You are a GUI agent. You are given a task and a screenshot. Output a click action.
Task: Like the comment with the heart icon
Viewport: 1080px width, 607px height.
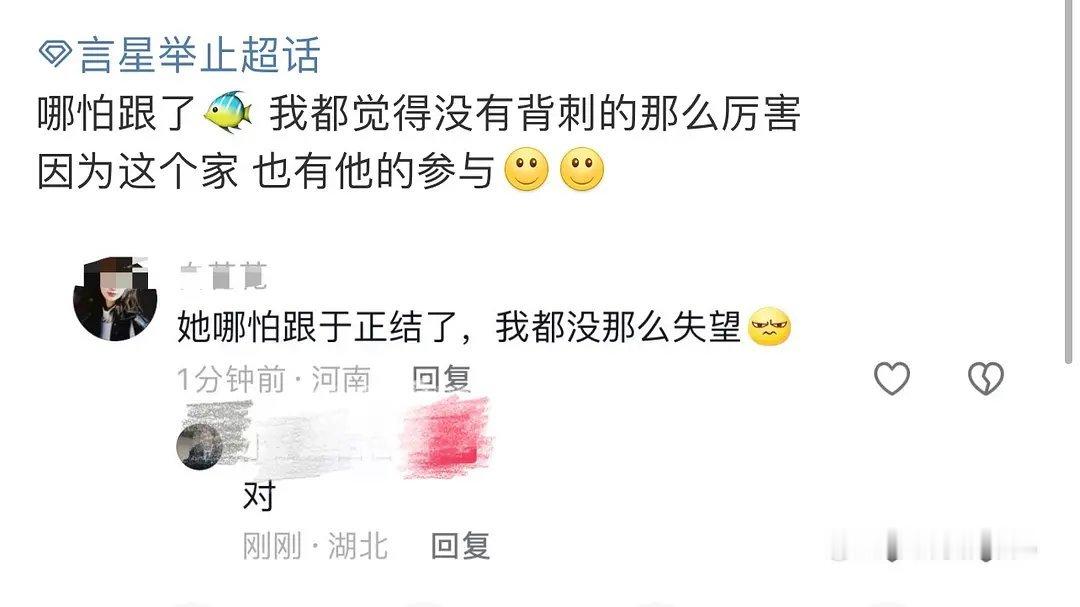click(892, 378)
